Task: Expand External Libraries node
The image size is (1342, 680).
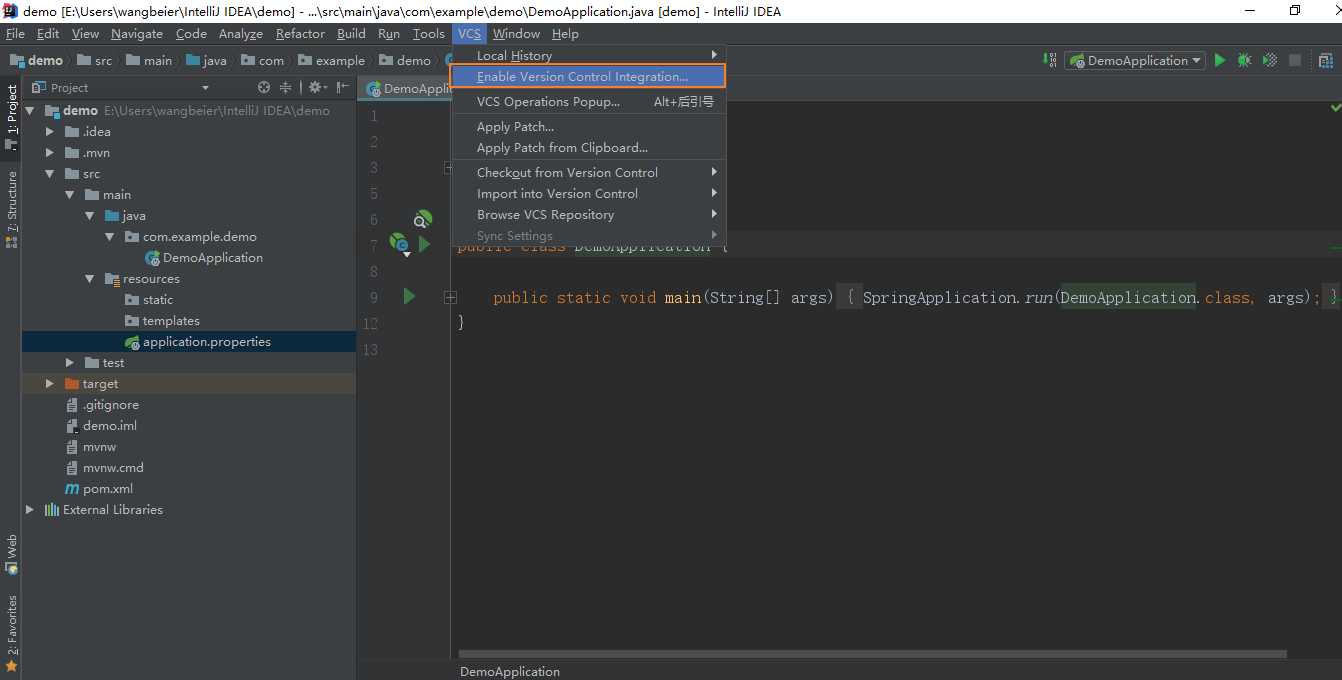Action: point(30,510)
